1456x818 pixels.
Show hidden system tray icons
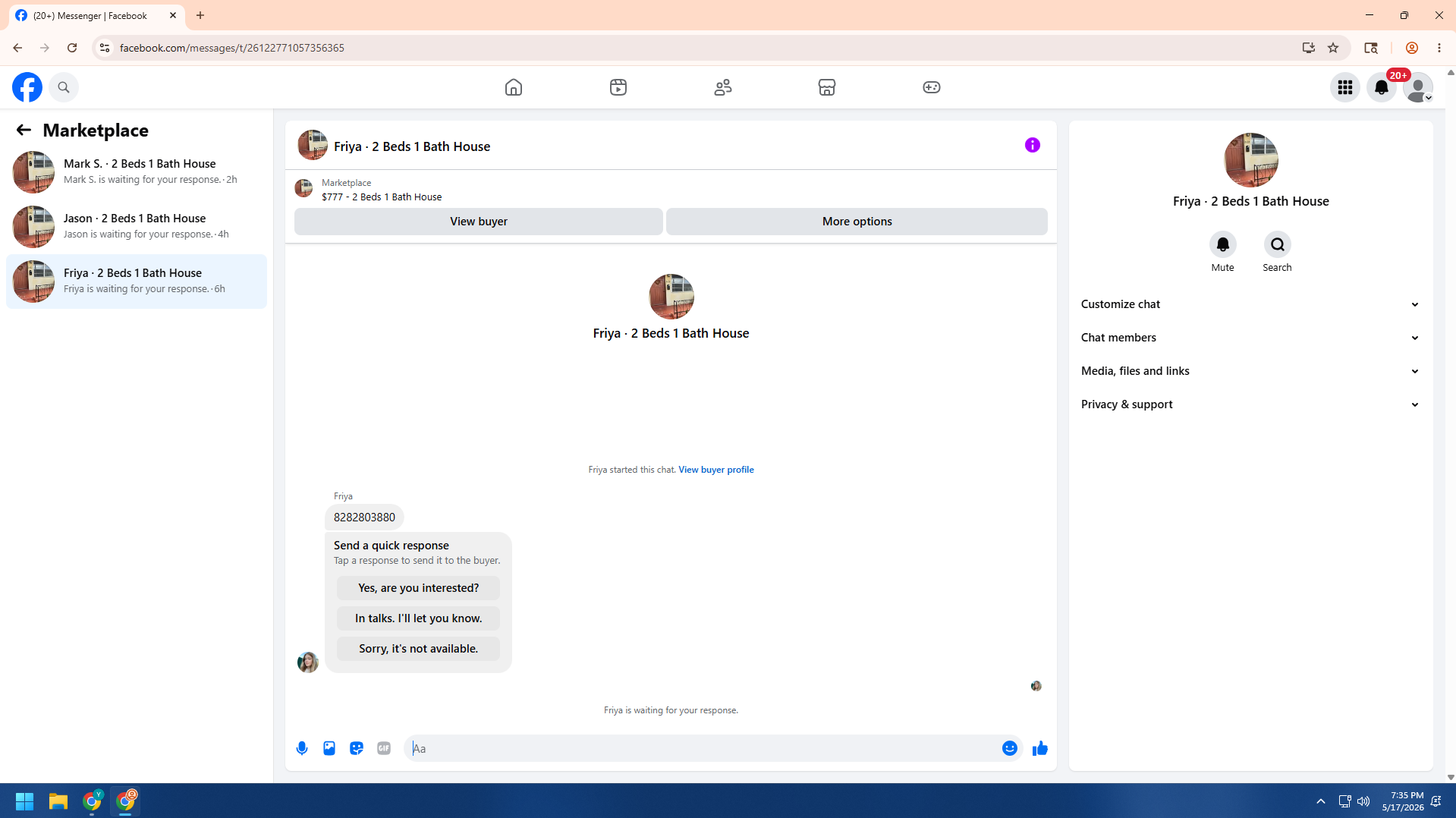point(1321,801)
